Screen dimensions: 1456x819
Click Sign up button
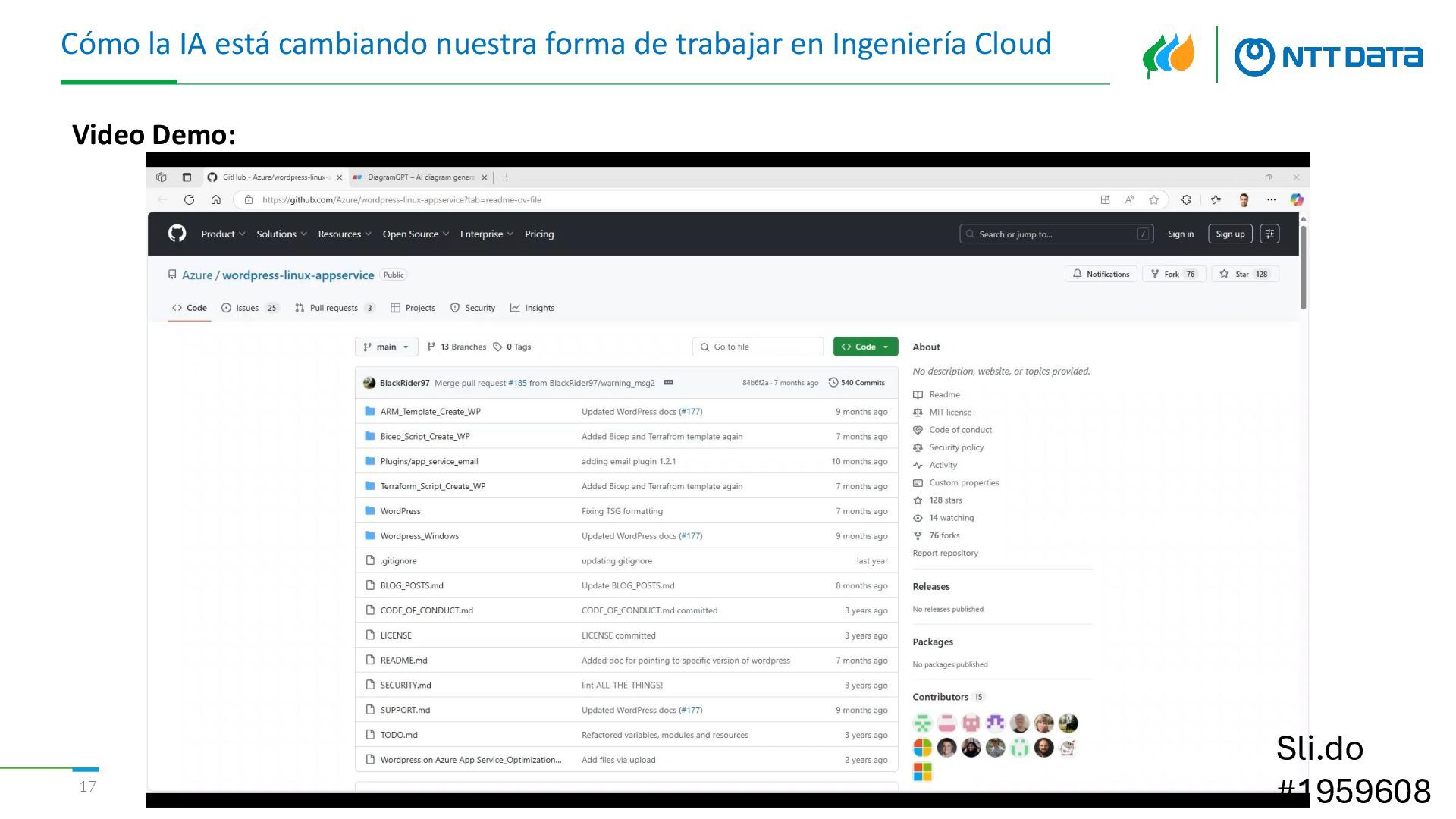pos(1230,234)
